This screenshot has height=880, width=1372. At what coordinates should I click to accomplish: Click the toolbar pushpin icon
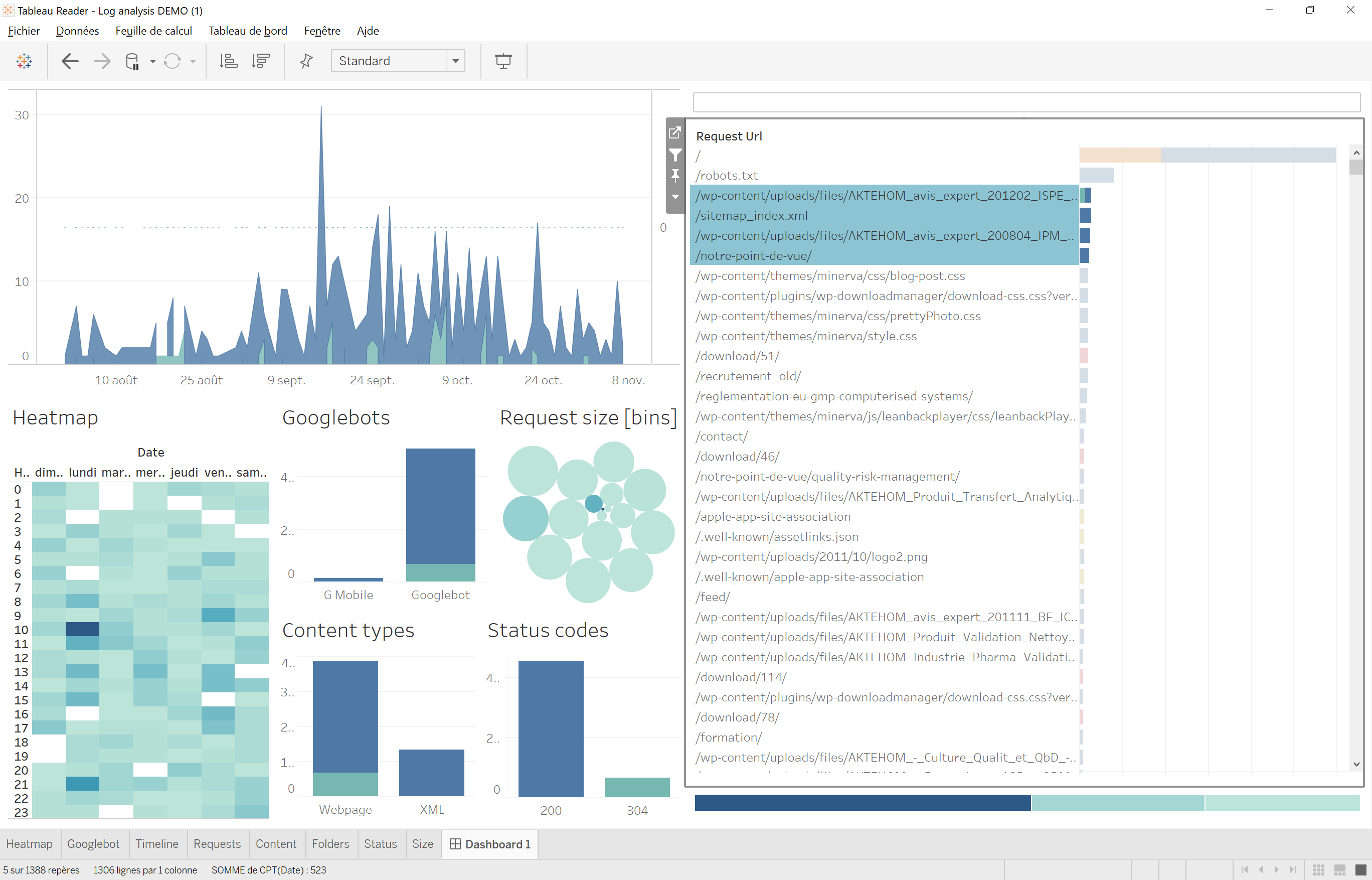coord(307,61)
